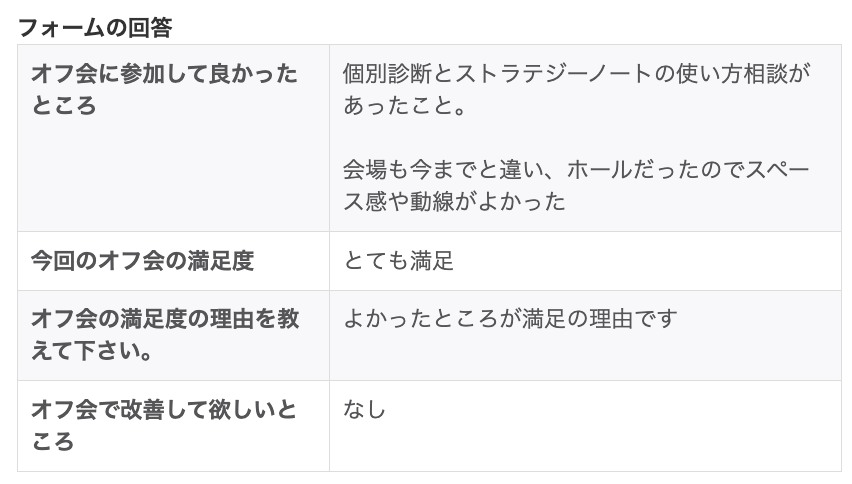Click the とても満足 answer
Image resolution: width=852 pixels, height=484 pixels.
coord(398,261)
